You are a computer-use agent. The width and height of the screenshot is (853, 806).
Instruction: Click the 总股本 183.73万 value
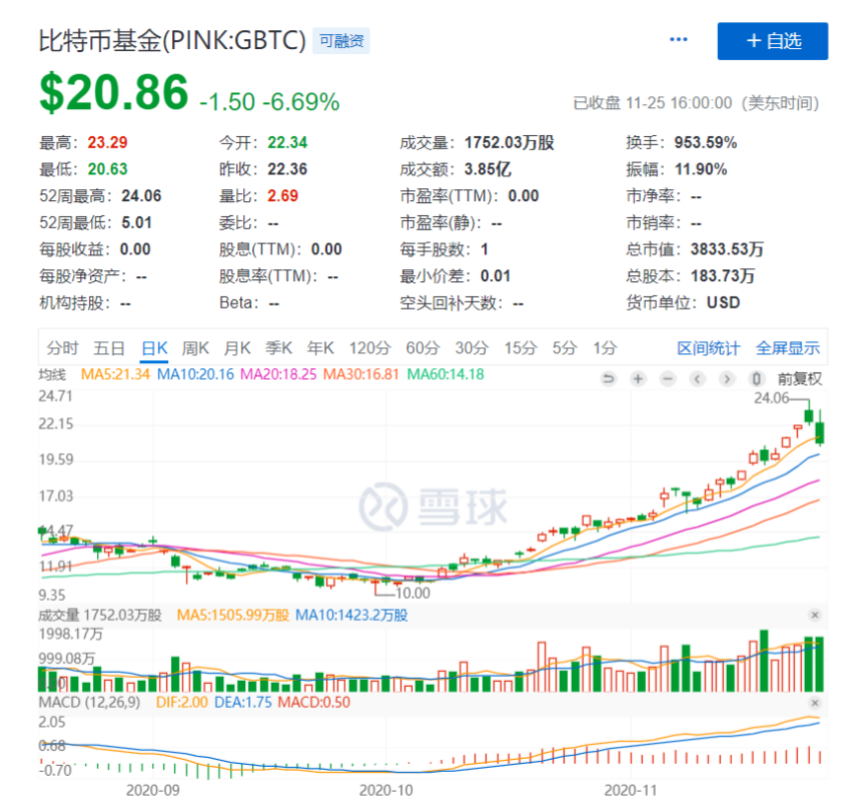(x=722, y=276)
